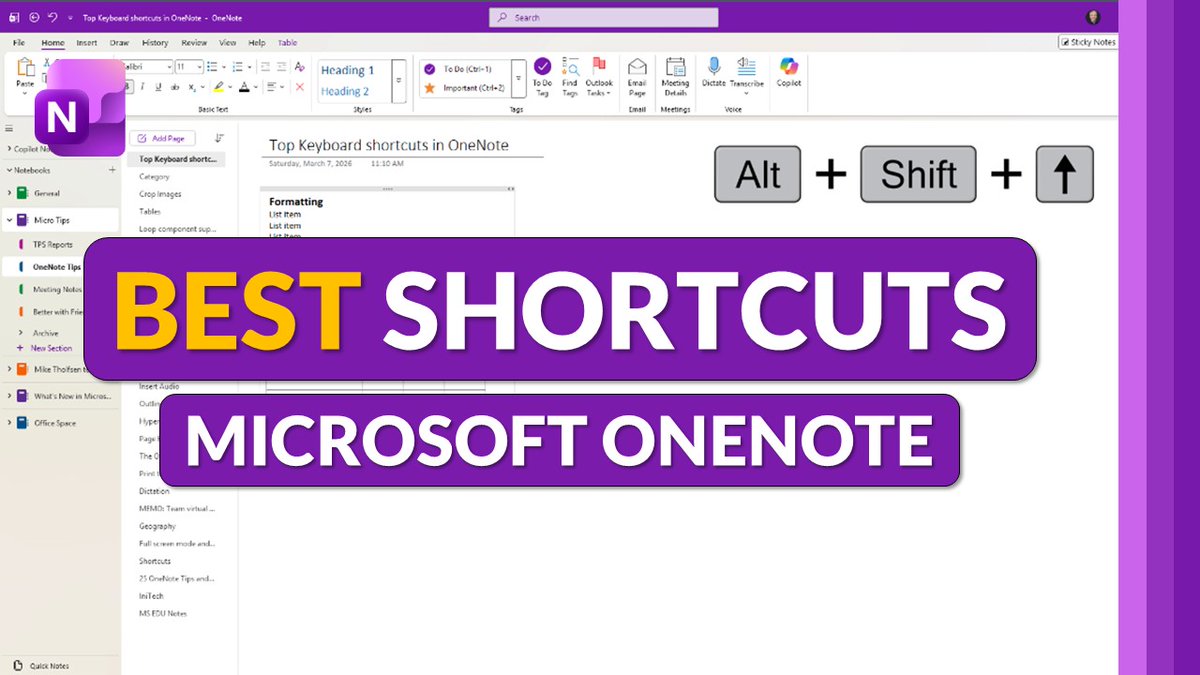Open Sticky Notes
Screen dimensions: 1200x675
tap(1088, 42)
